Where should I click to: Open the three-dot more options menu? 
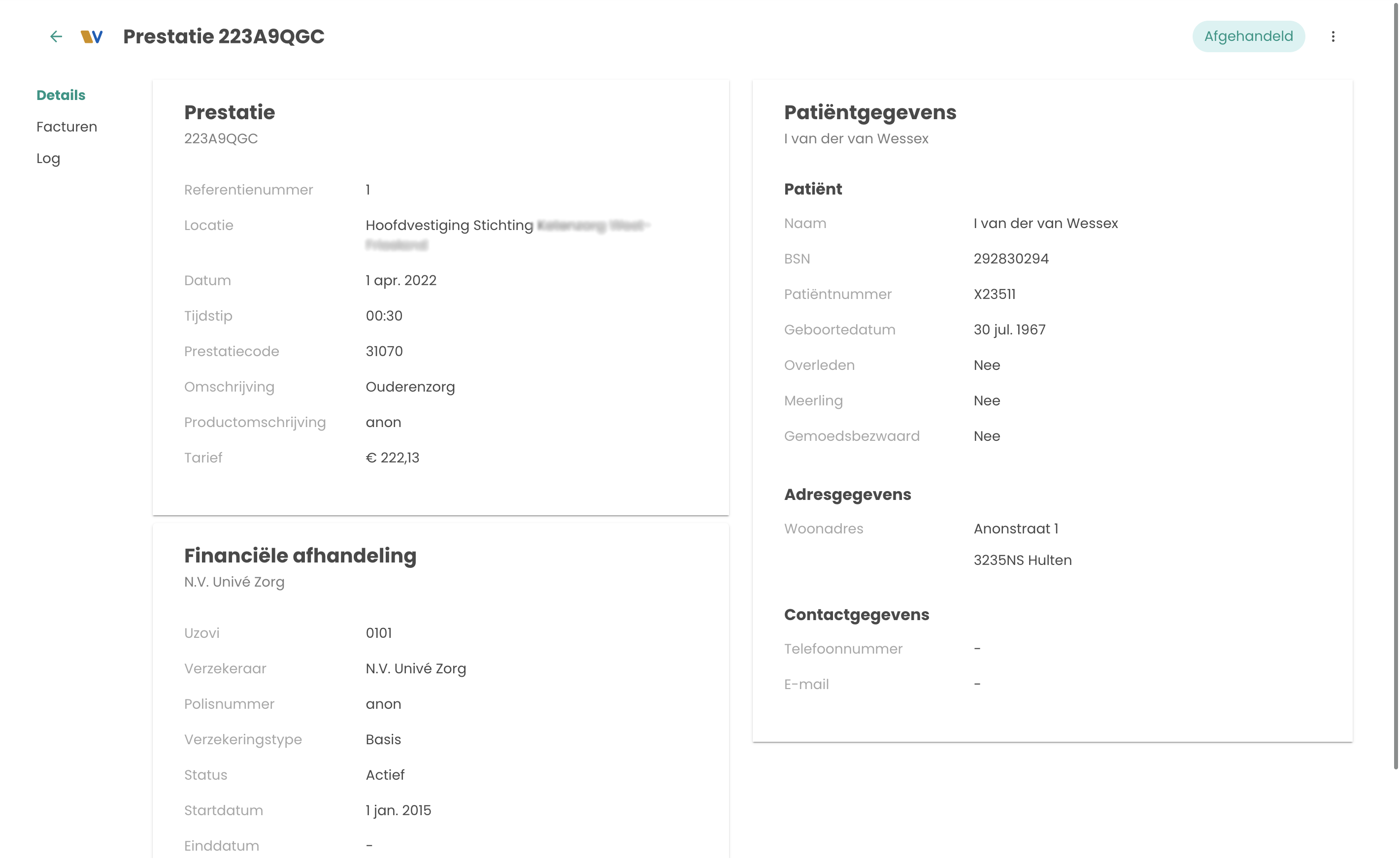[x=1333, y=36]
